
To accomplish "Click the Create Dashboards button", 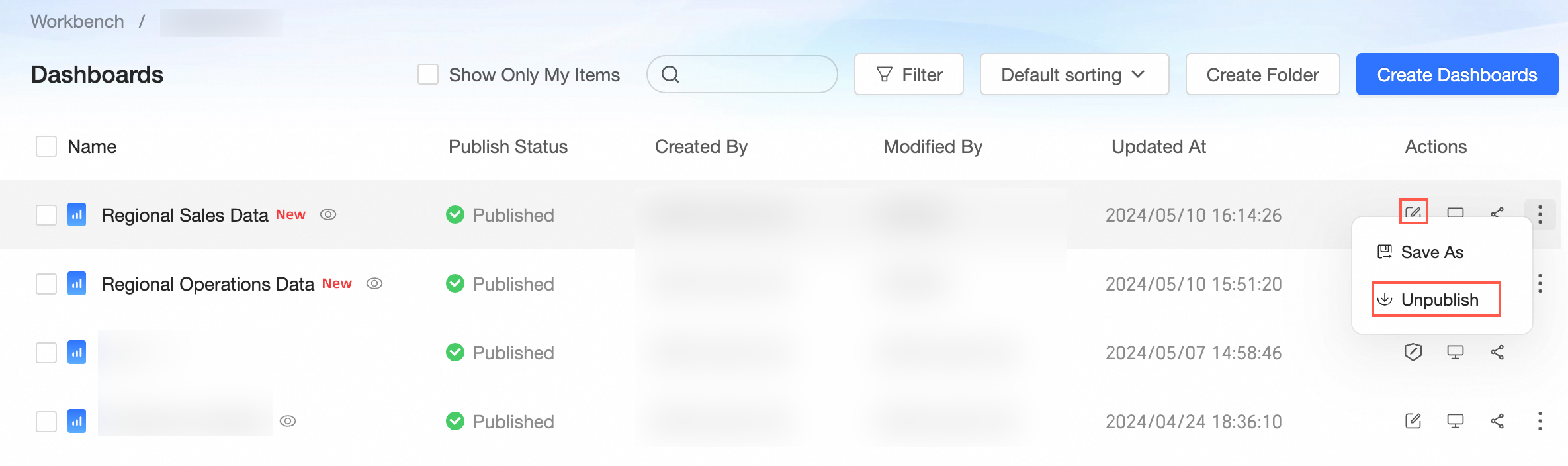I will point(1457,75).
